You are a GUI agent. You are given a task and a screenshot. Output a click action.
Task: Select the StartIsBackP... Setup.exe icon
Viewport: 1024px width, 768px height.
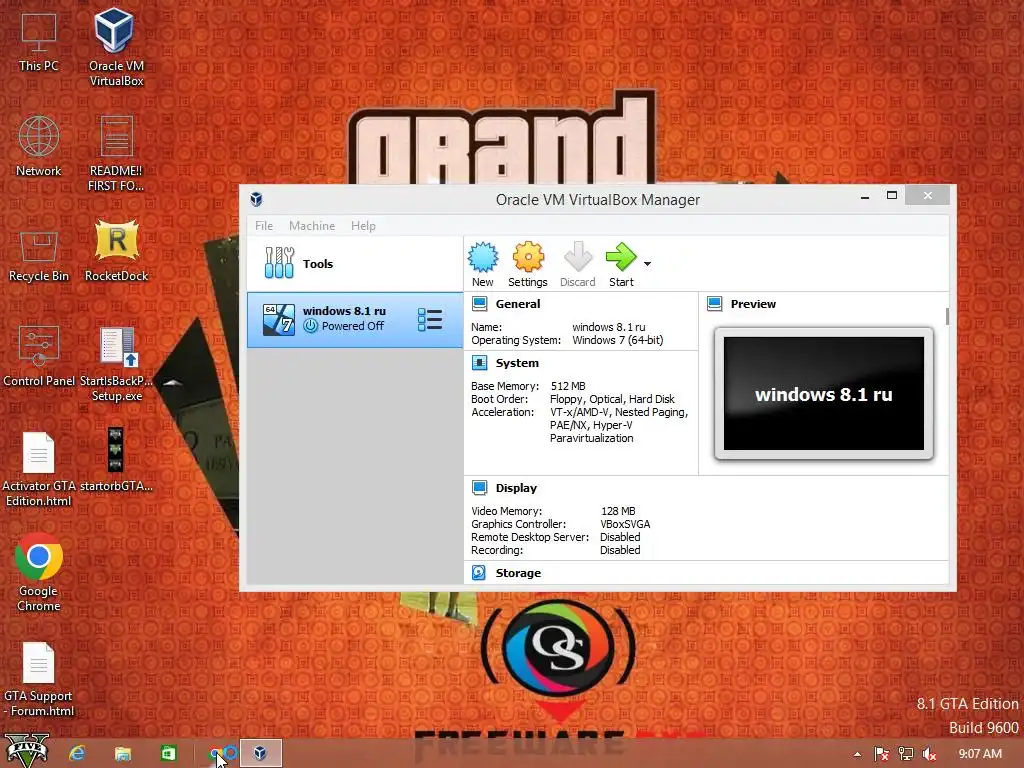pyautogui.click(x=116, y=364)
